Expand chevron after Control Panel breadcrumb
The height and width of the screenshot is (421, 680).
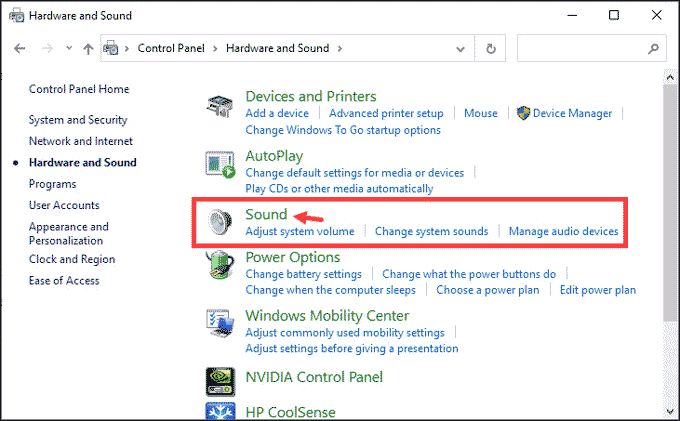pos(215,49)
